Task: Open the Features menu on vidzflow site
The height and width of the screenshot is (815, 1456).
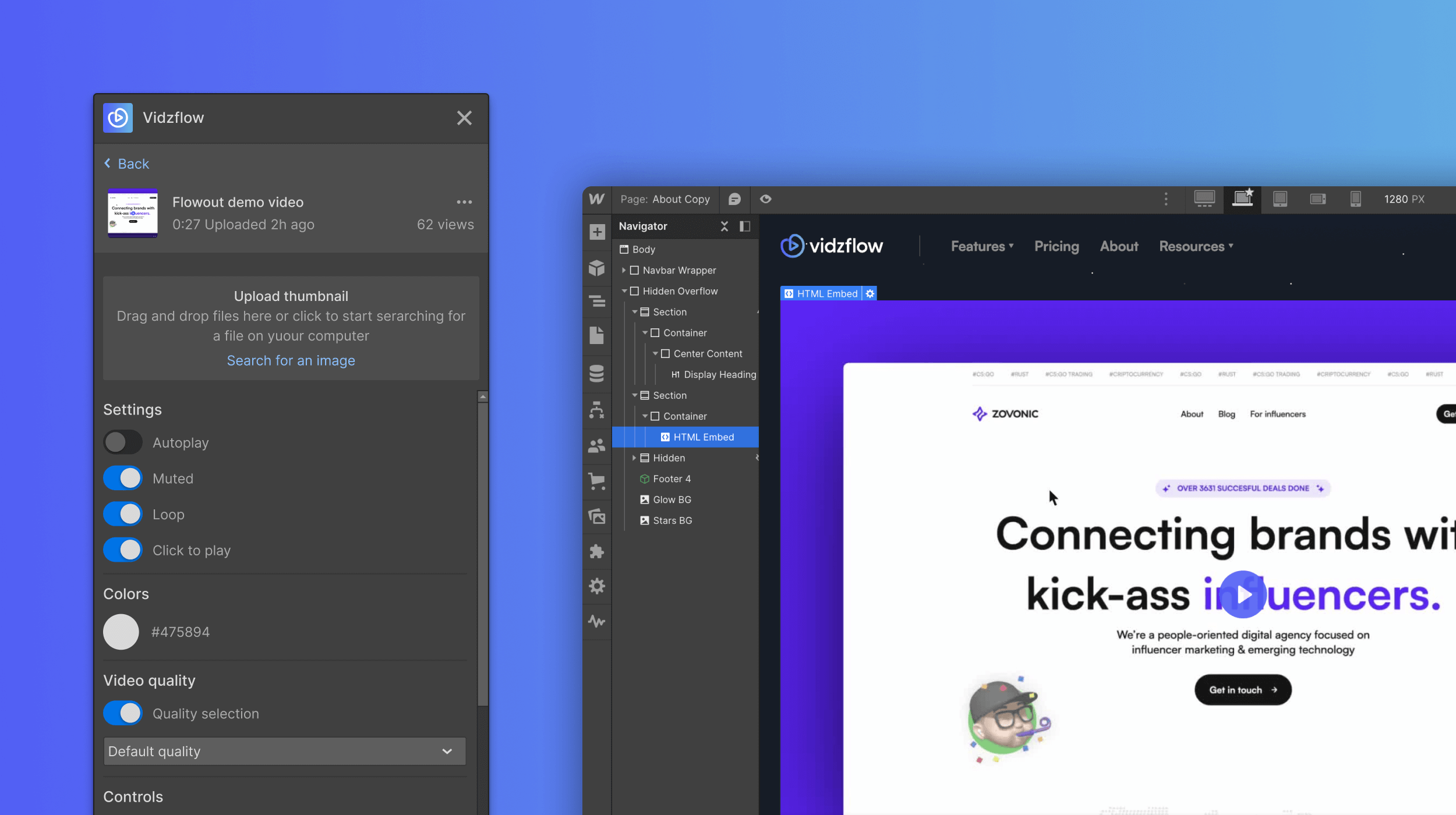Action: coord(982,246)
